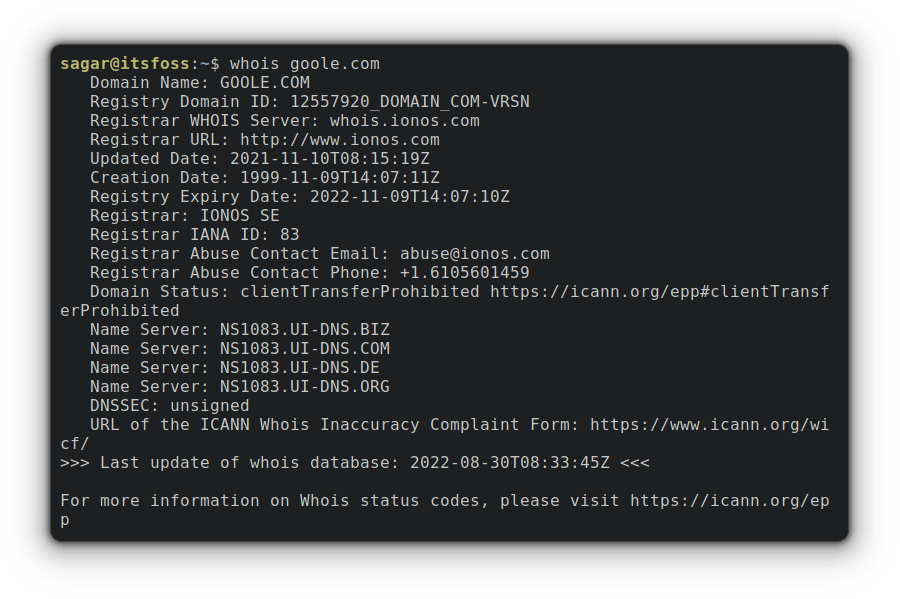This screenshot has width=900, height=599.
Task: Open the ICANN Whois Inaccuracy Complaint Form URL
Action: click(709, 425)
